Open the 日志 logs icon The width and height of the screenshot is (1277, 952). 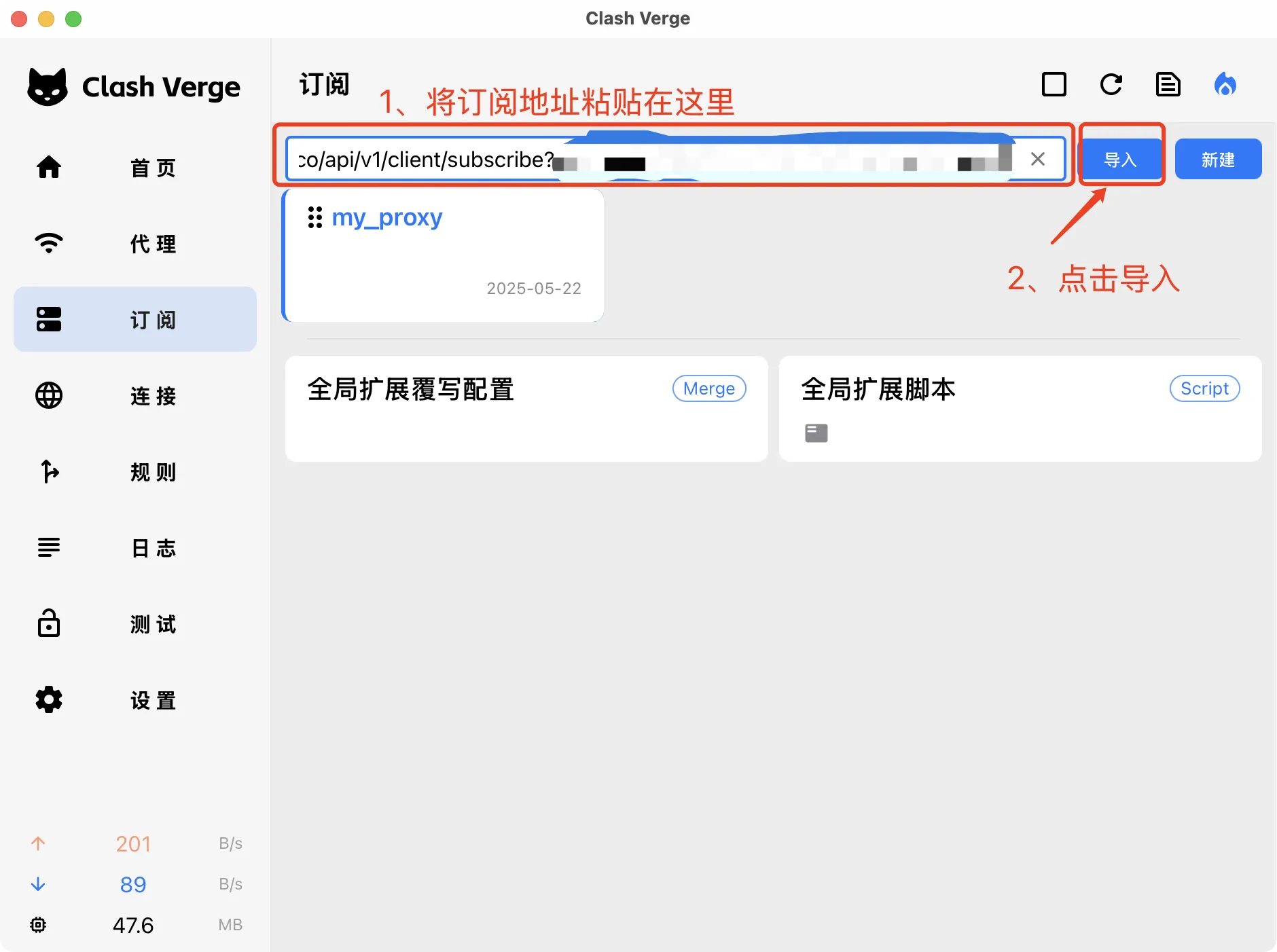(x=48, y=548)
